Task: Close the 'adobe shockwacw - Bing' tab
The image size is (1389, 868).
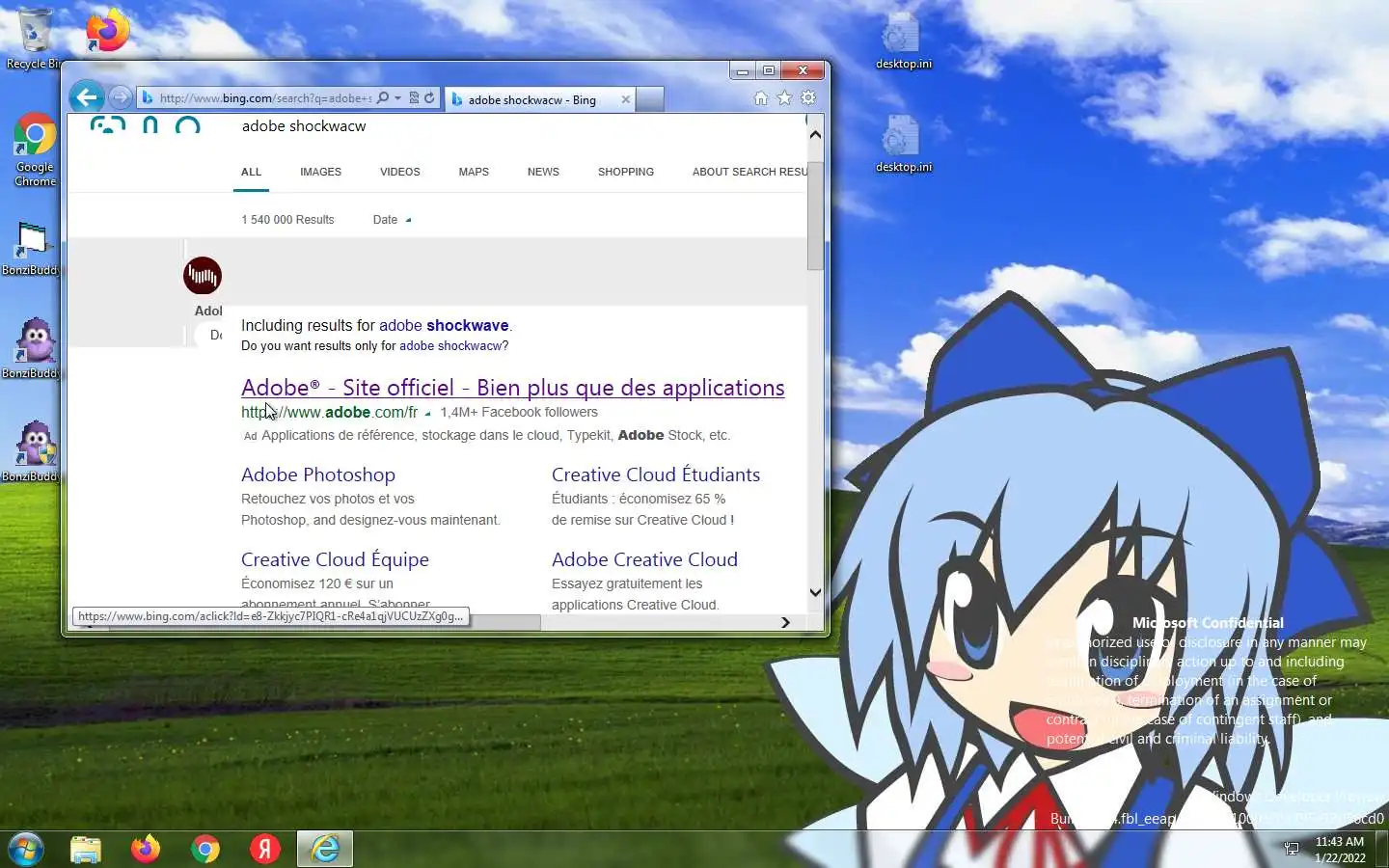Action: (626, 99)
